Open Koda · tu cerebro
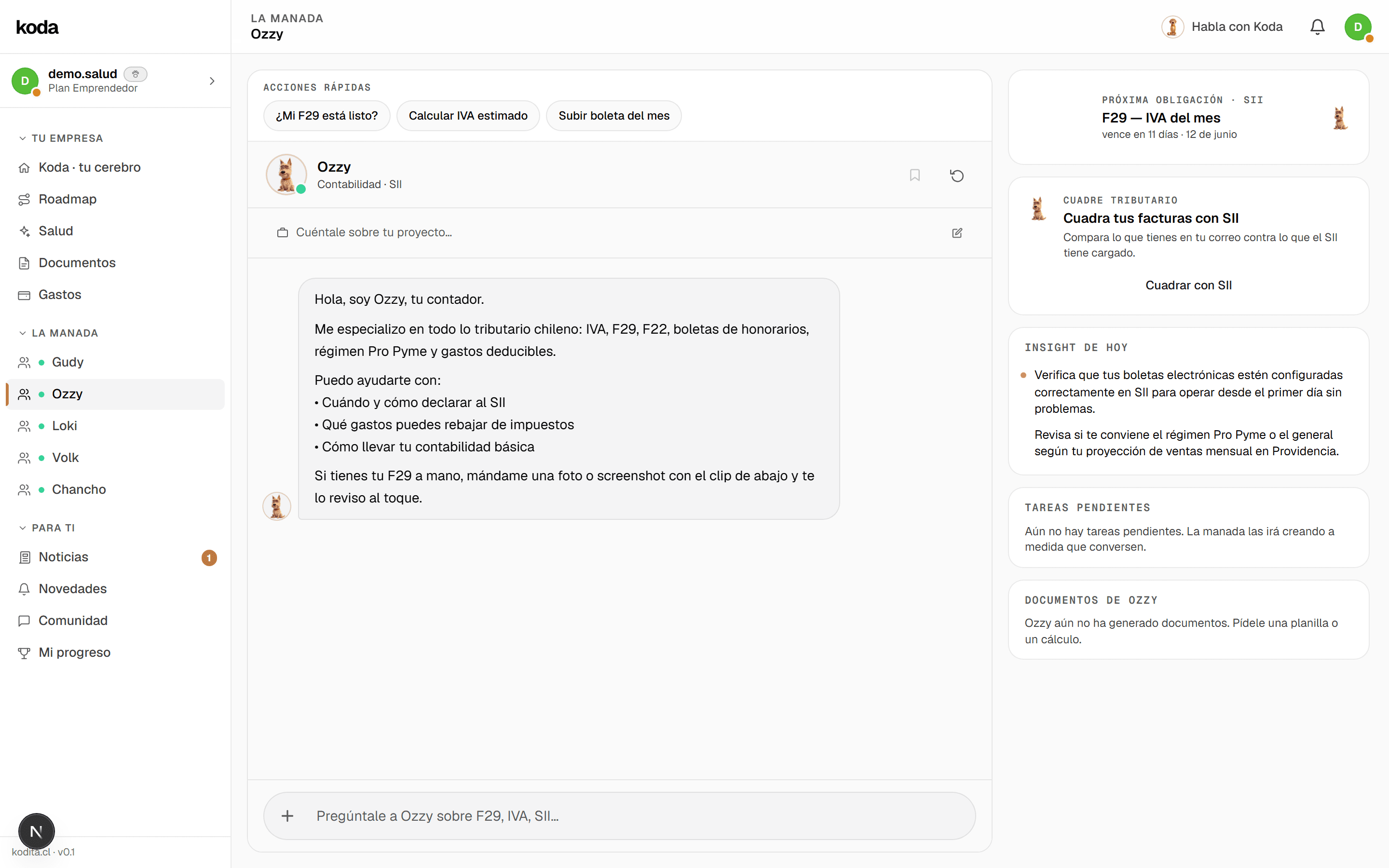Image resolution: width=1389 pixels, height=868 pixels. click(x=115, y=168)
